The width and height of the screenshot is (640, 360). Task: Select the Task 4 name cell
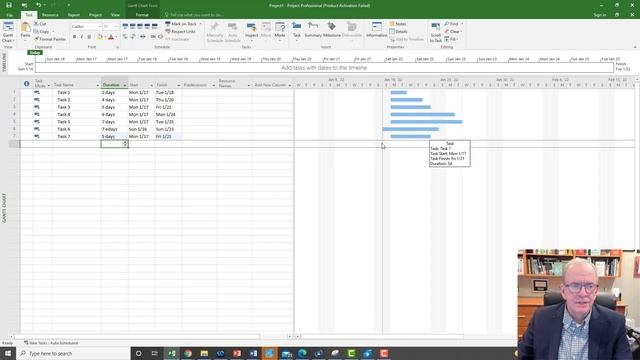(x=76, y=114)
